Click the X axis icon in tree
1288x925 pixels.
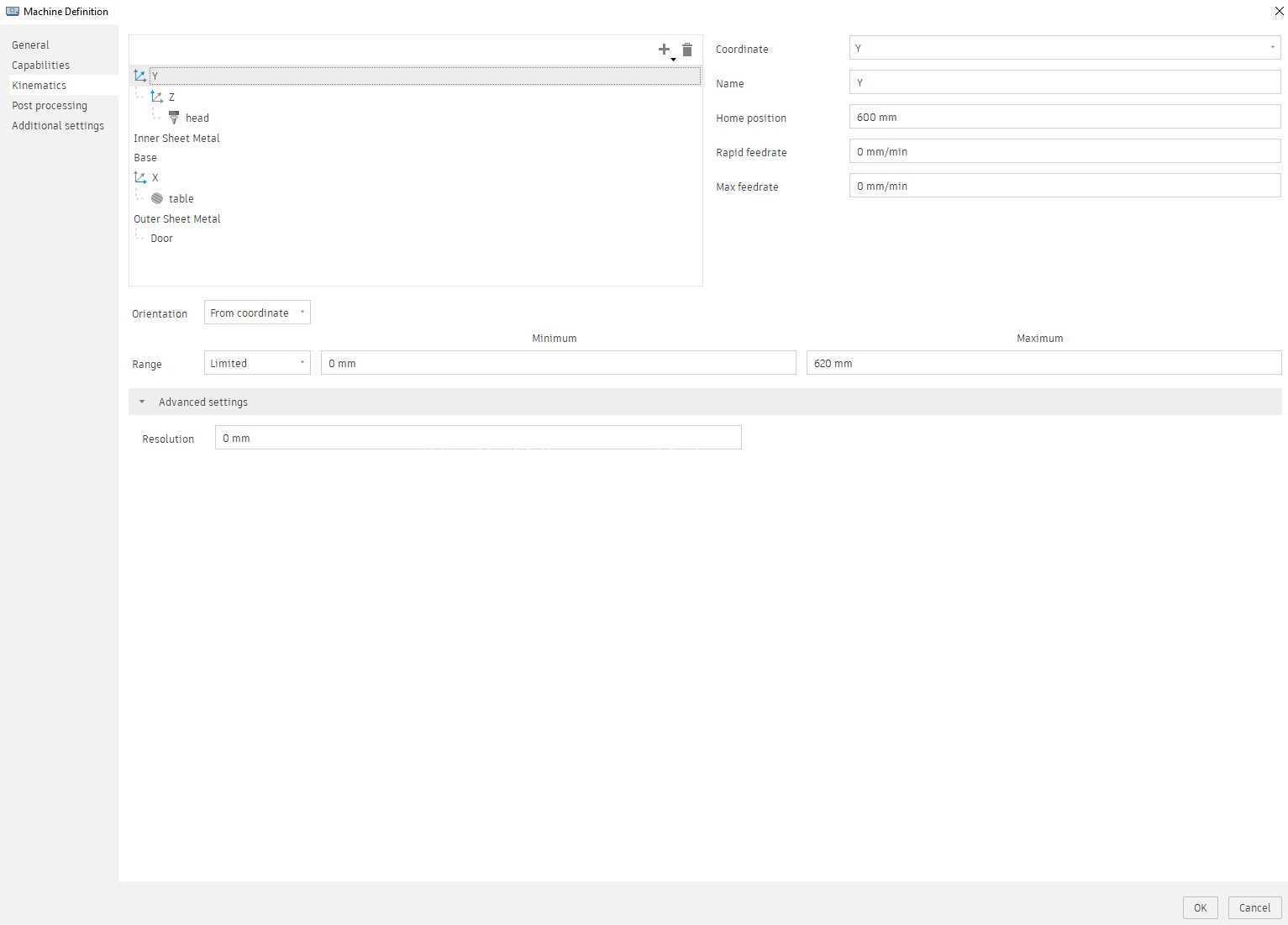140,177
